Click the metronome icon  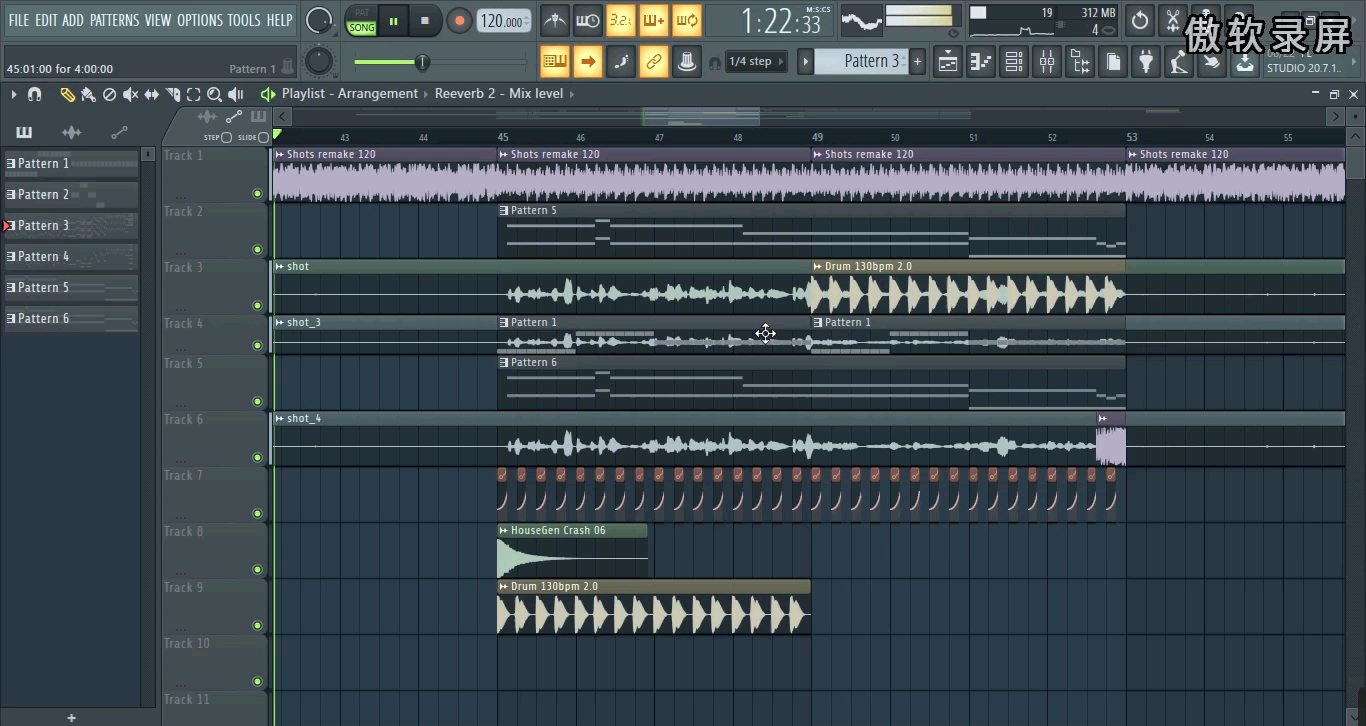pyautogui.click(x=555, y=20)
